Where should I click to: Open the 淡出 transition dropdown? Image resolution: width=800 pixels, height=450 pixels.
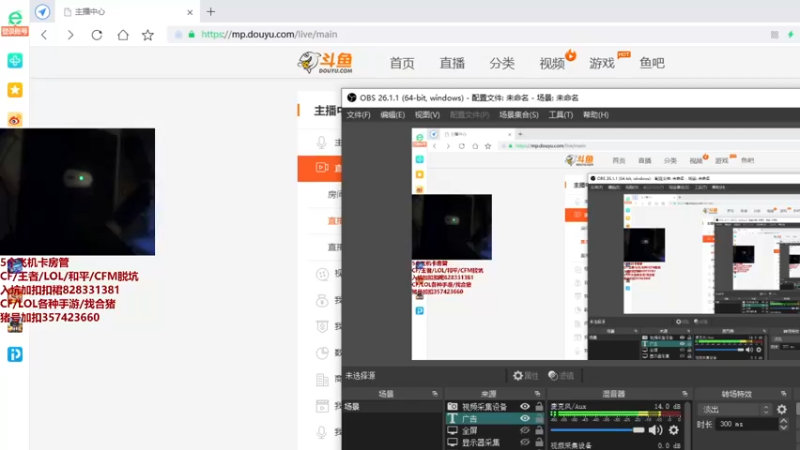(x=735, y=409)
